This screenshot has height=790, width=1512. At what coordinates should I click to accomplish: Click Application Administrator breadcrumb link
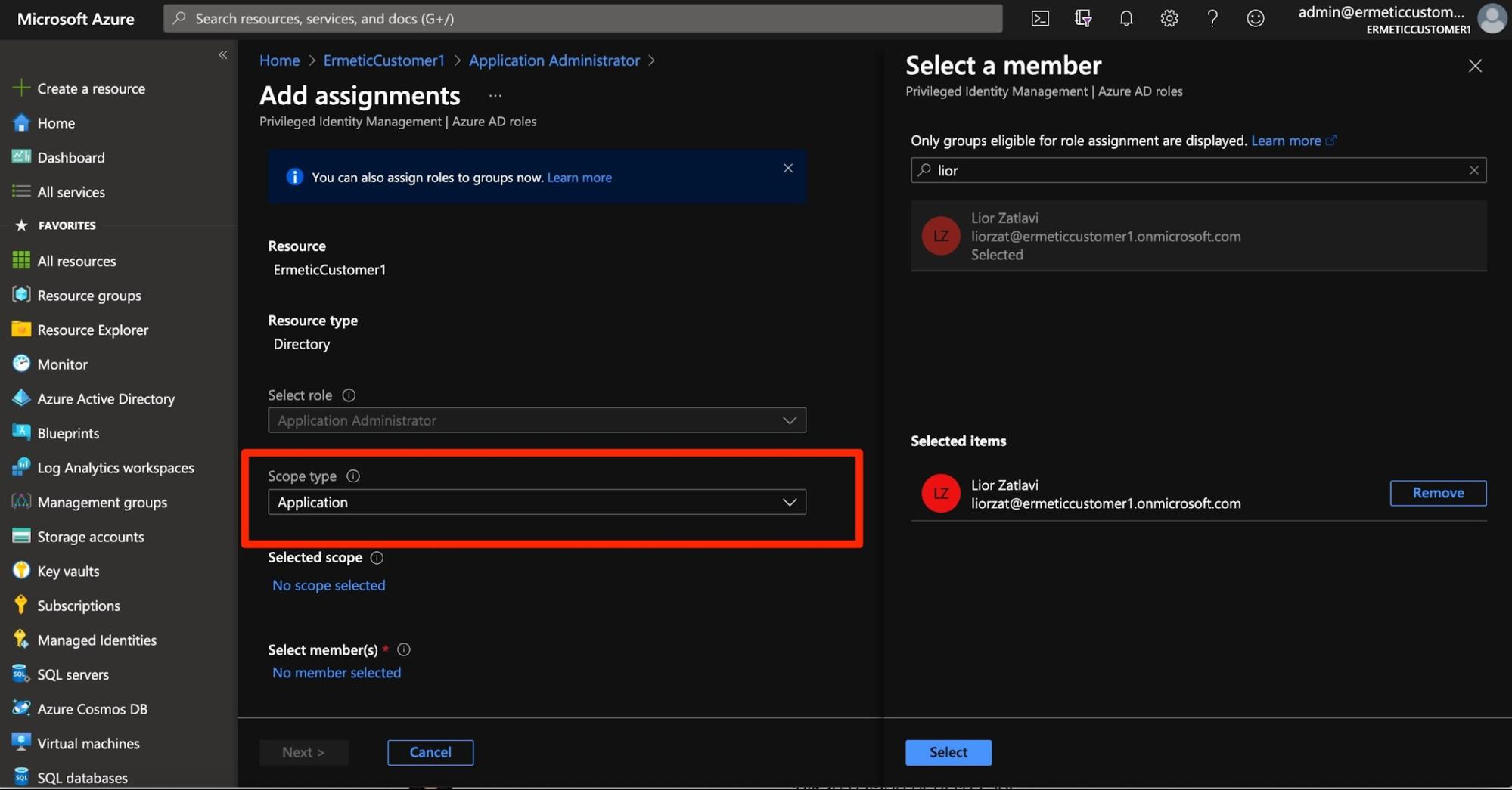[x=554, y=60]
